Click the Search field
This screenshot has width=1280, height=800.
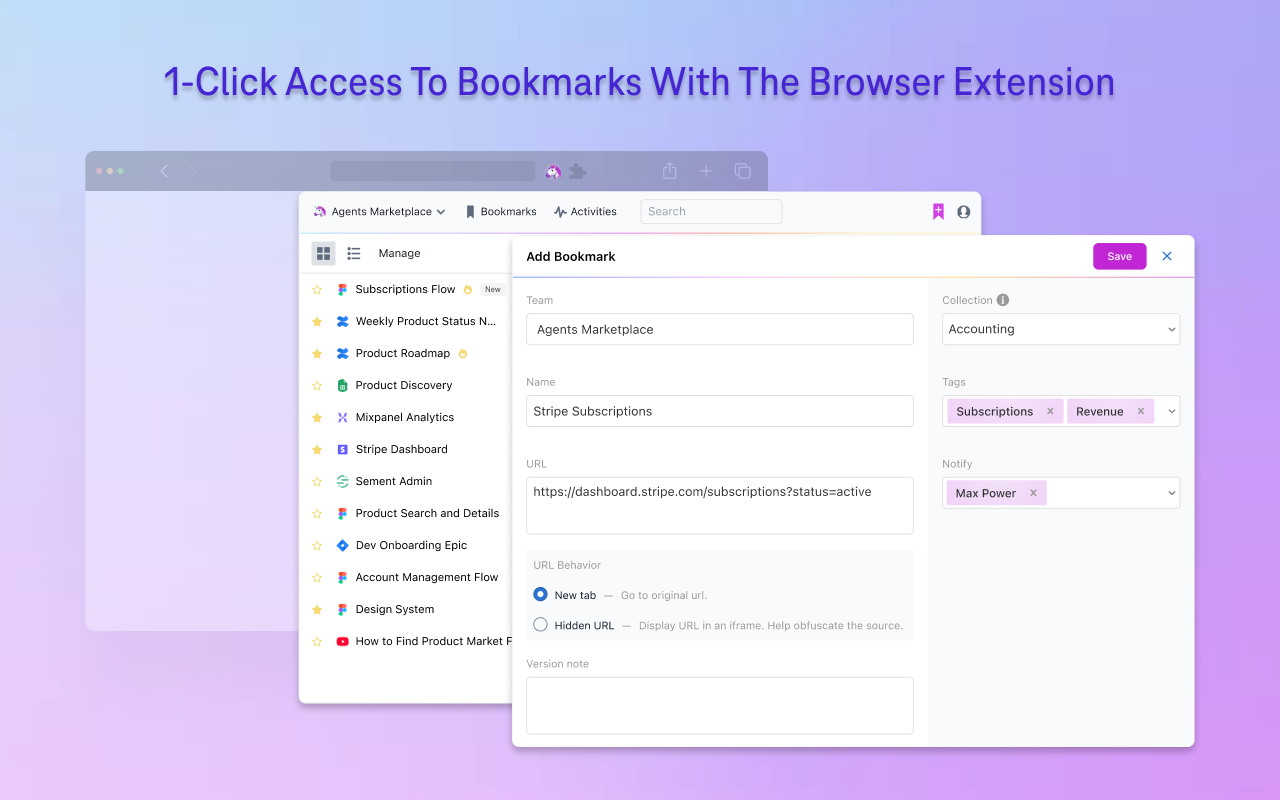click(711, 212)
